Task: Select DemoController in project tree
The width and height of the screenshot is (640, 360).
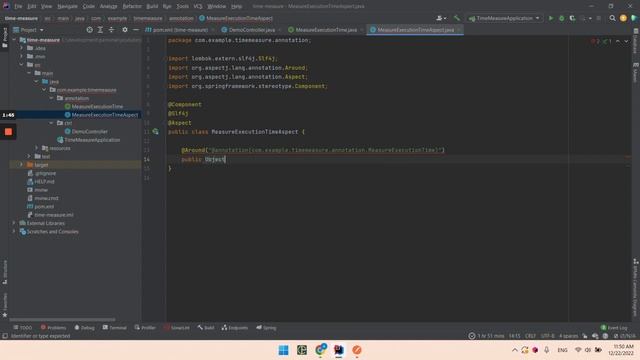Action: 89,131
